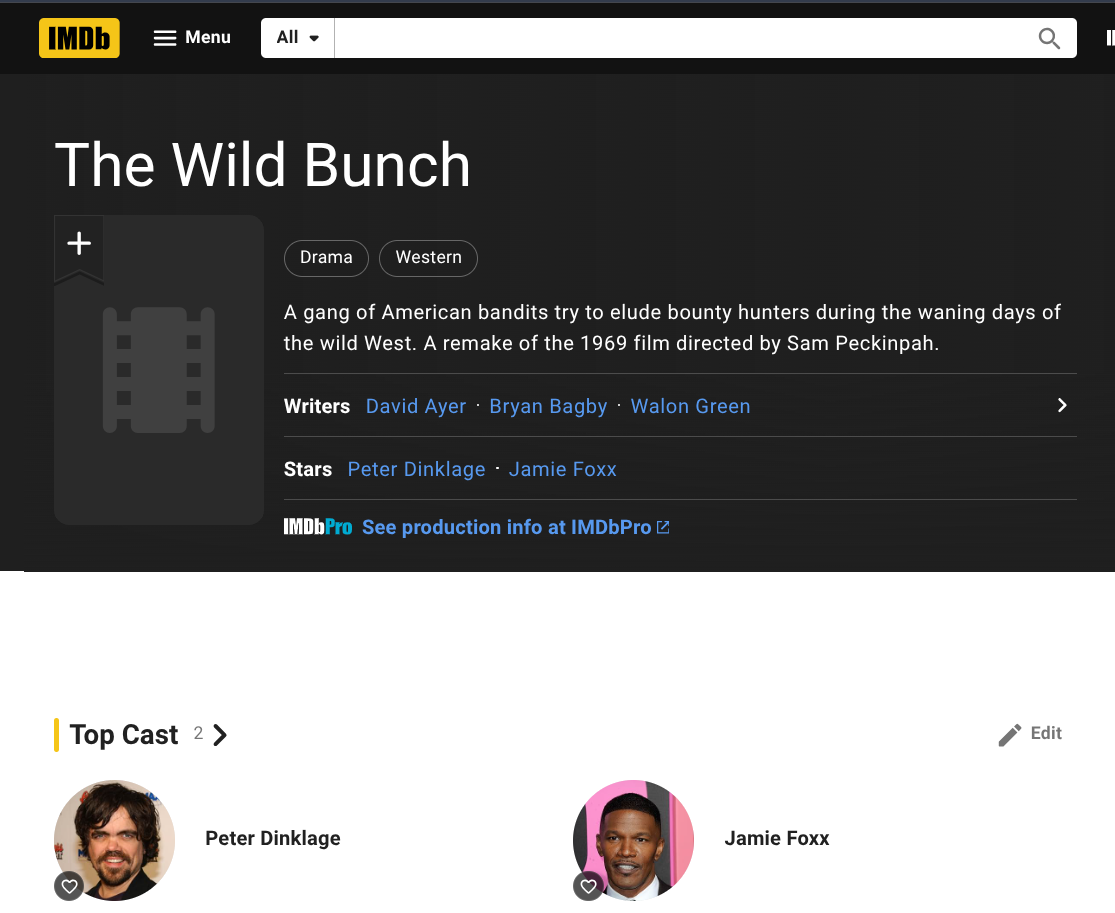
Task: Click the Writers label
Action: (x=316, y=406)
